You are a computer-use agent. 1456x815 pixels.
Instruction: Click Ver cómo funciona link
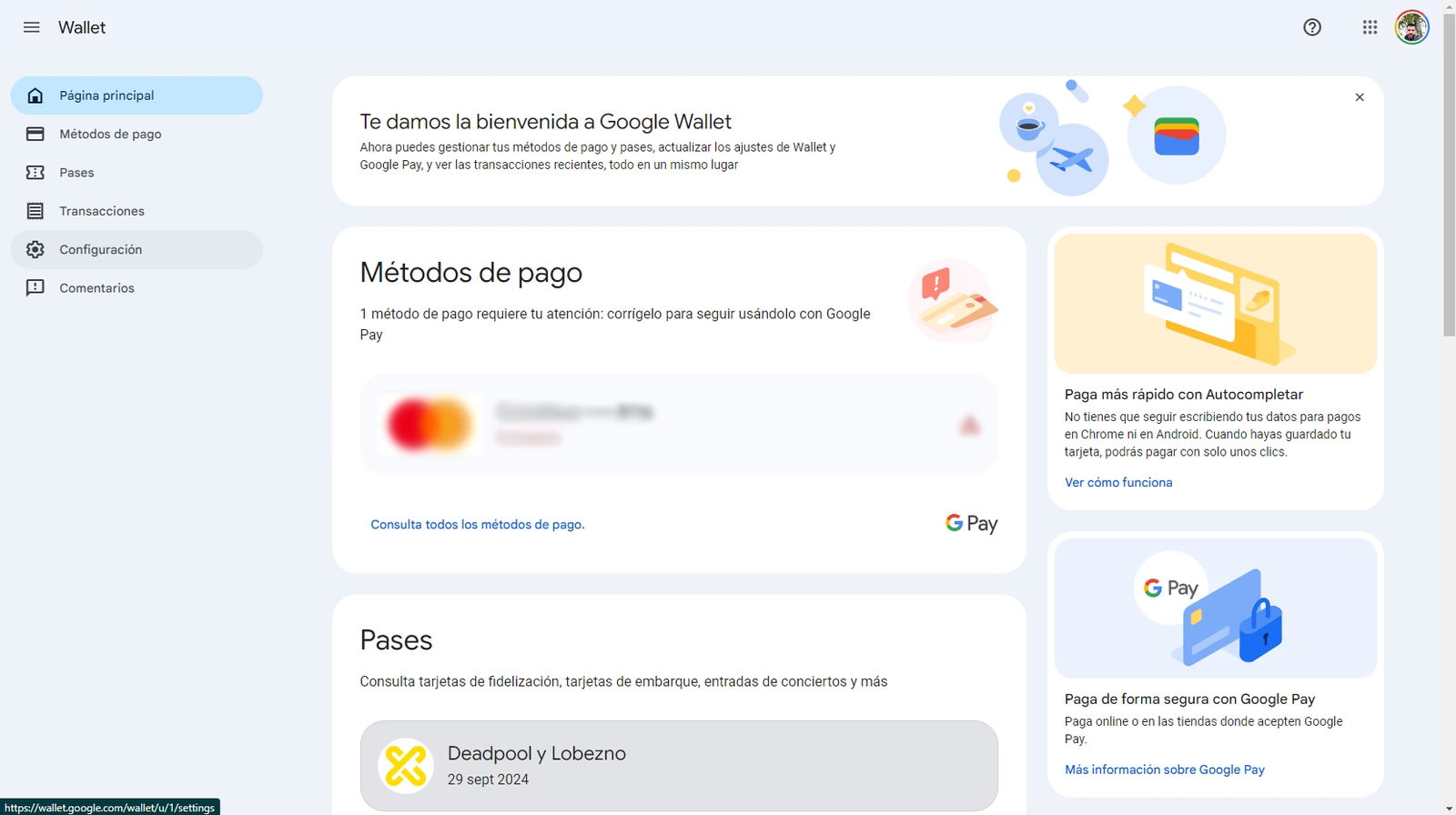1118,482
